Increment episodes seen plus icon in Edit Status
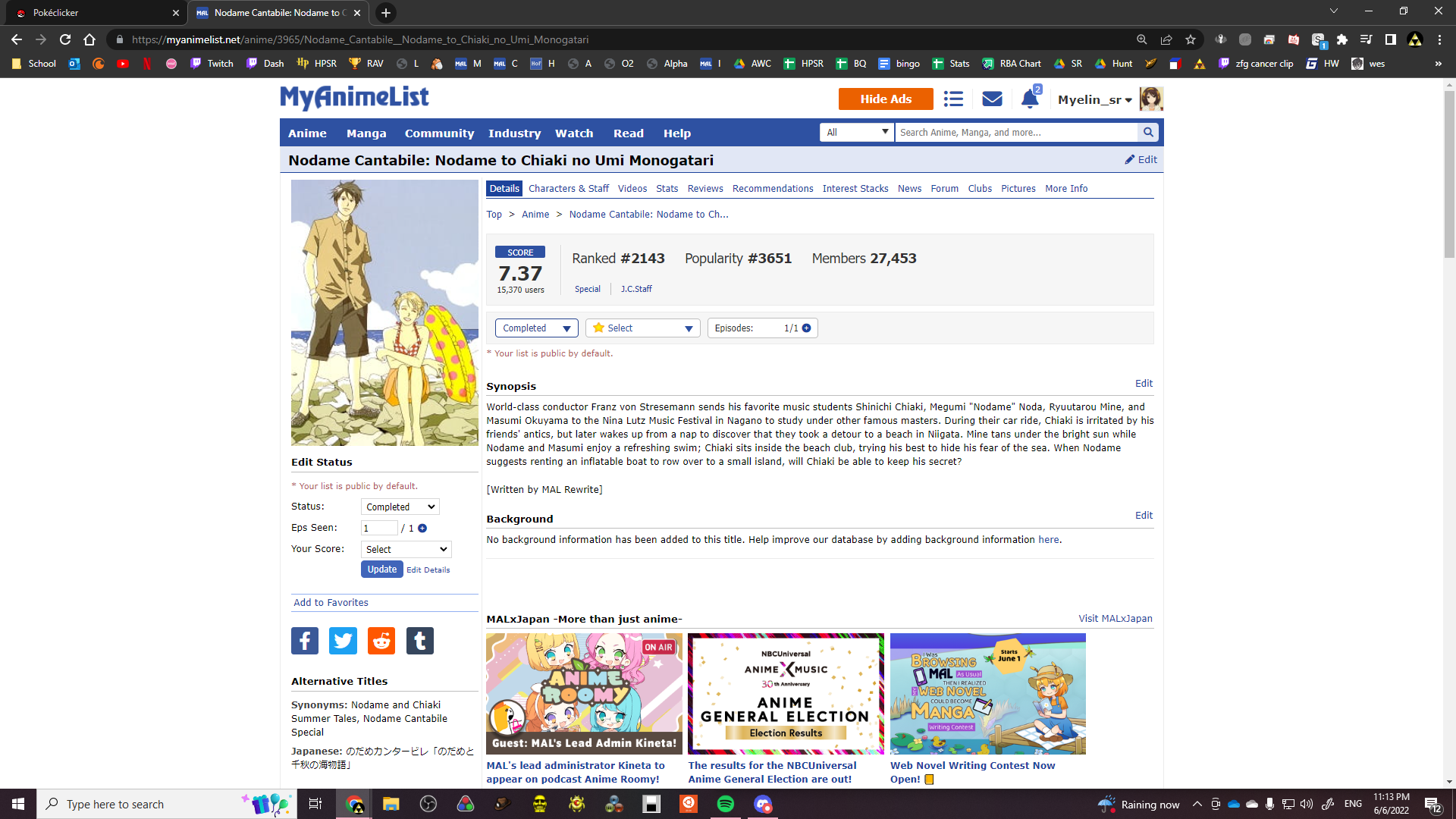Screen dimensions: 1456x819 422,529
